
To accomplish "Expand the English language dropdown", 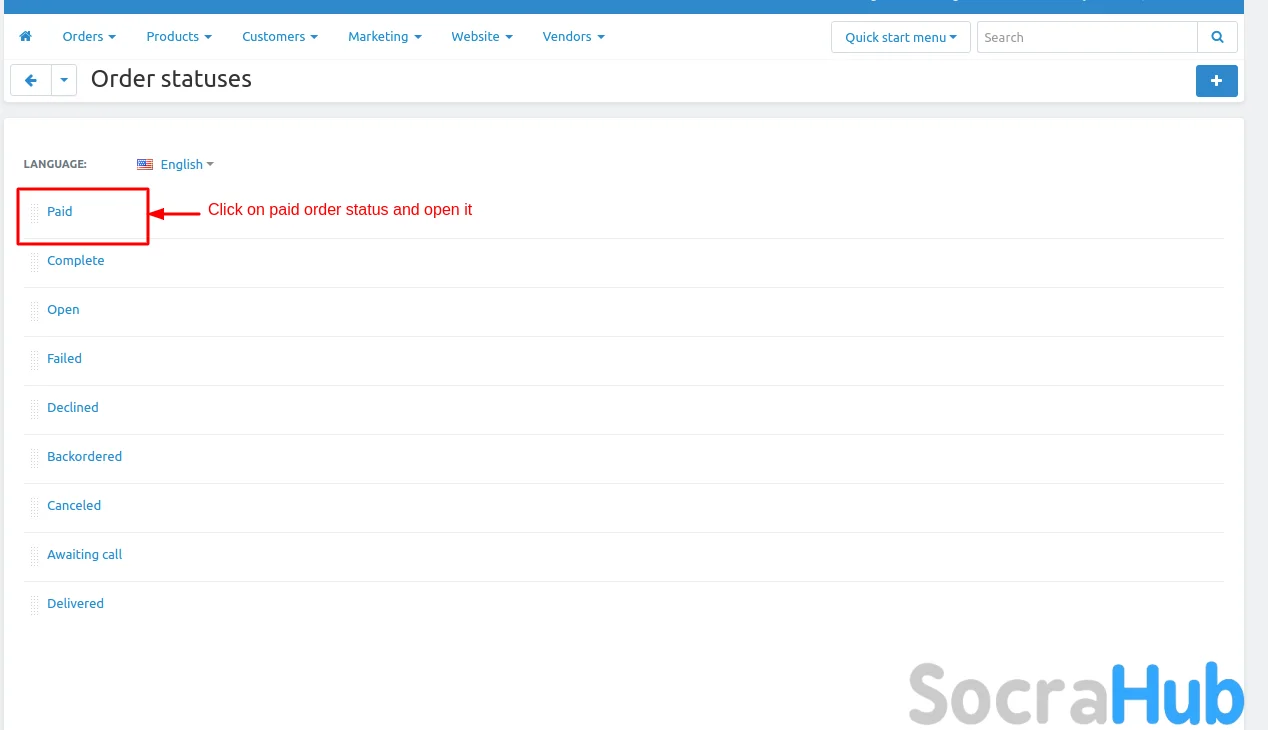I will (176, 164).
